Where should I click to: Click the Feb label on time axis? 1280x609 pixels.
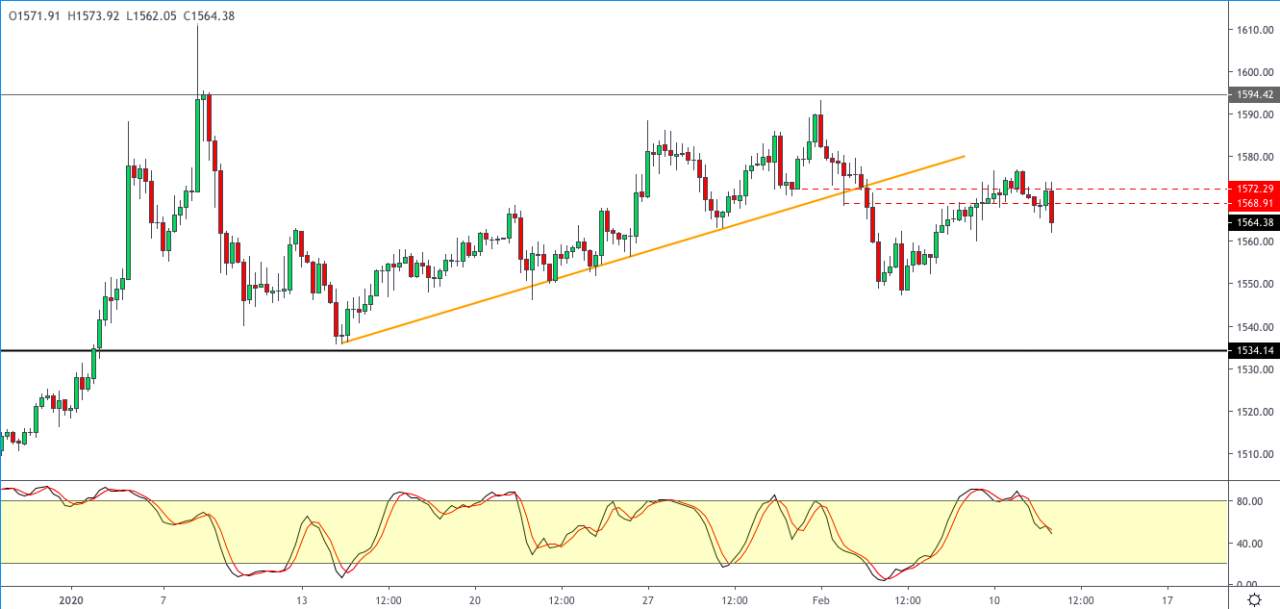(x=821, y=600)
